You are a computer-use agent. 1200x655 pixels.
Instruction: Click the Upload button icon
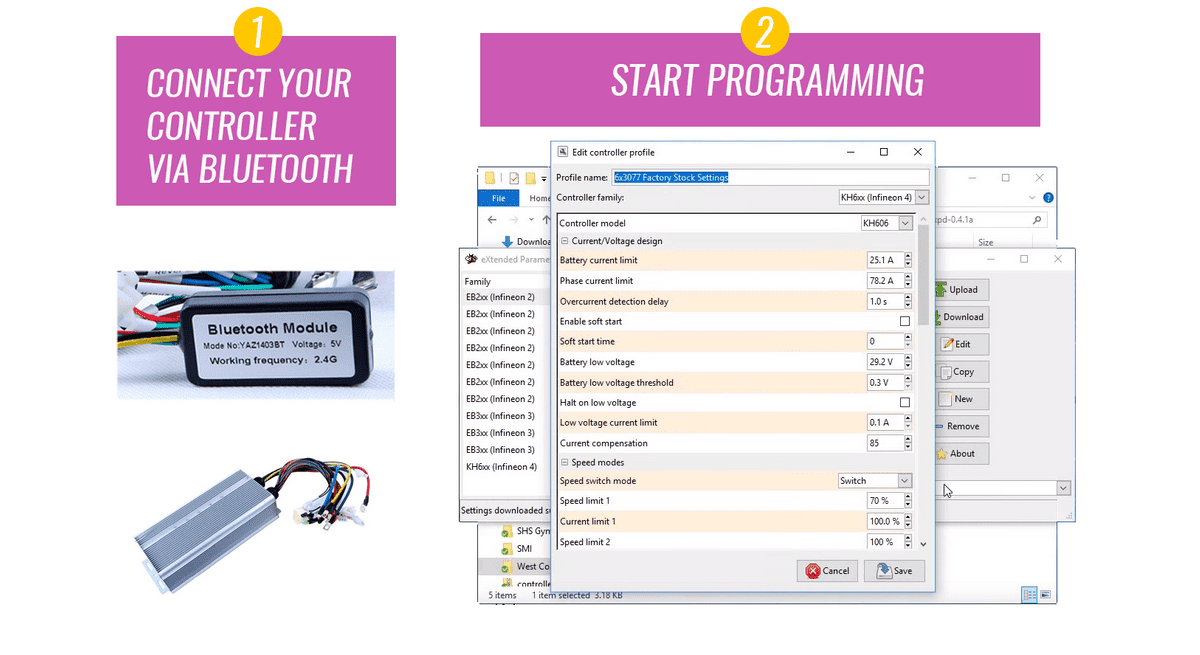[941, 290]
